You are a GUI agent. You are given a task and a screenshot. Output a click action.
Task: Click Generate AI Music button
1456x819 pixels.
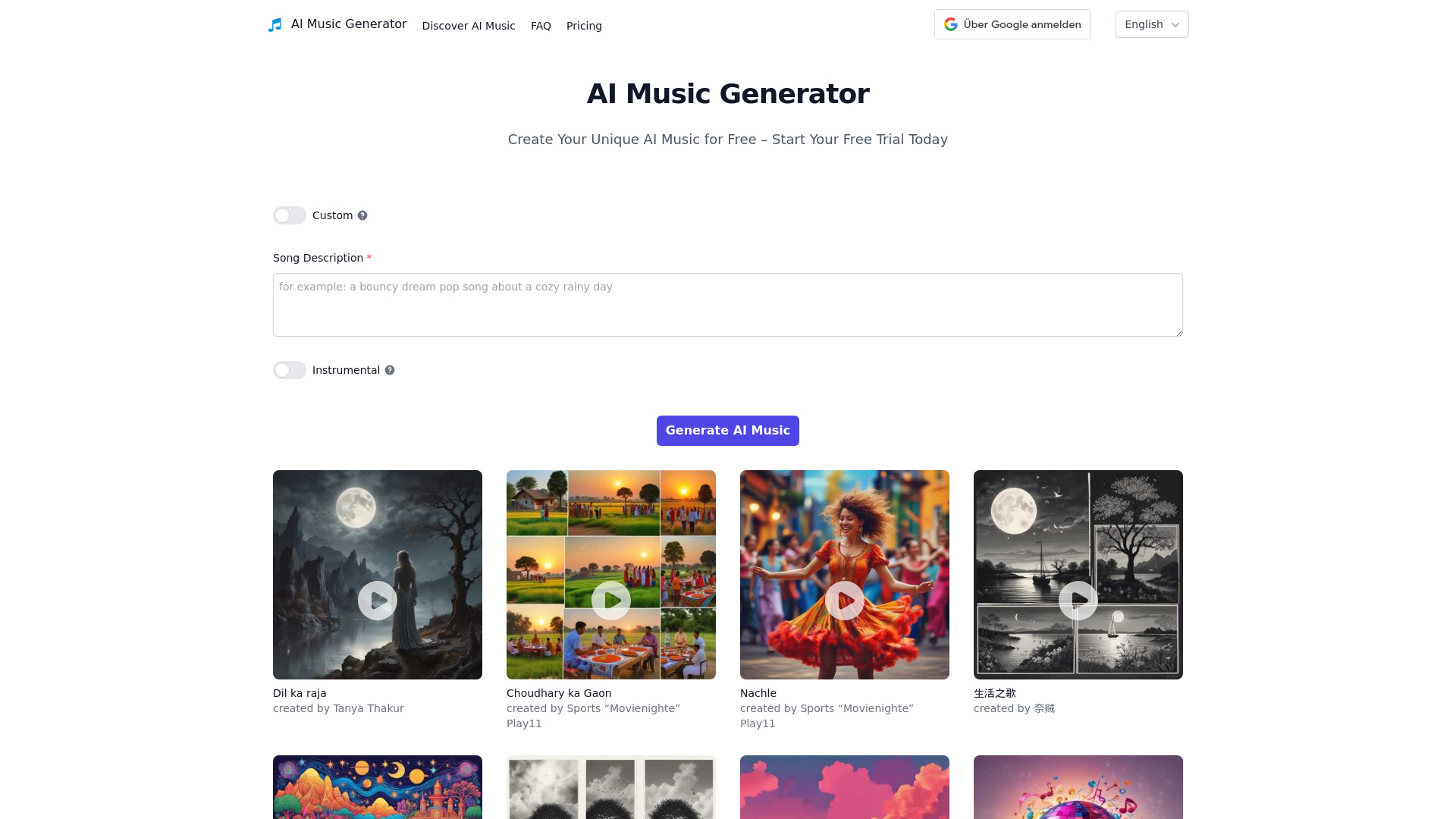point(728,430)
